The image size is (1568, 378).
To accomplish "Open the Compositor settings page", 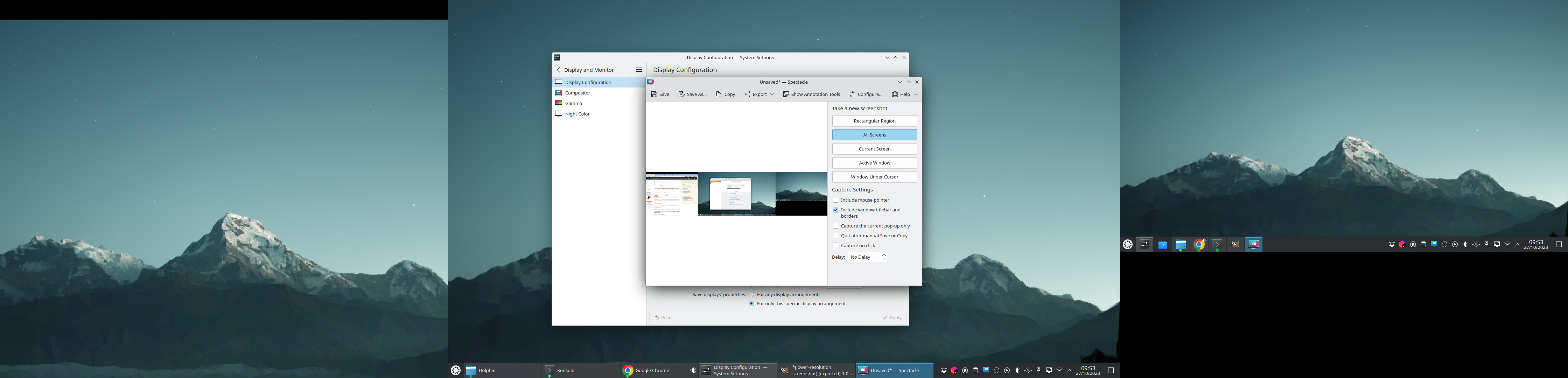I will 577,93.
